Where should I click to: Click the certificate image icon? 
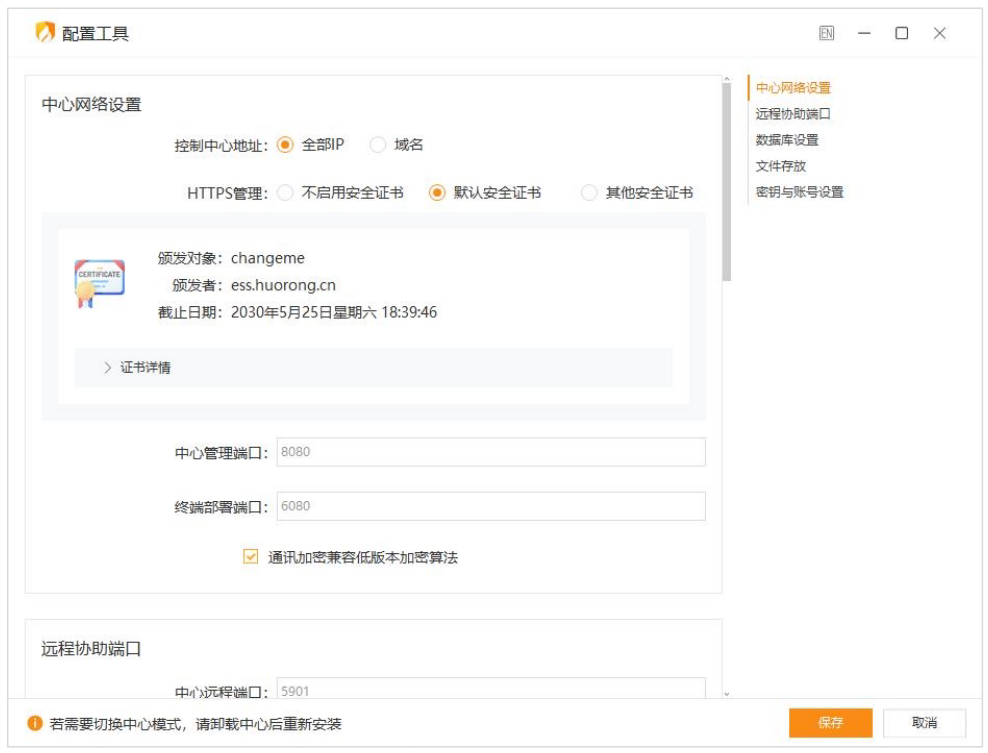(99, 280)
